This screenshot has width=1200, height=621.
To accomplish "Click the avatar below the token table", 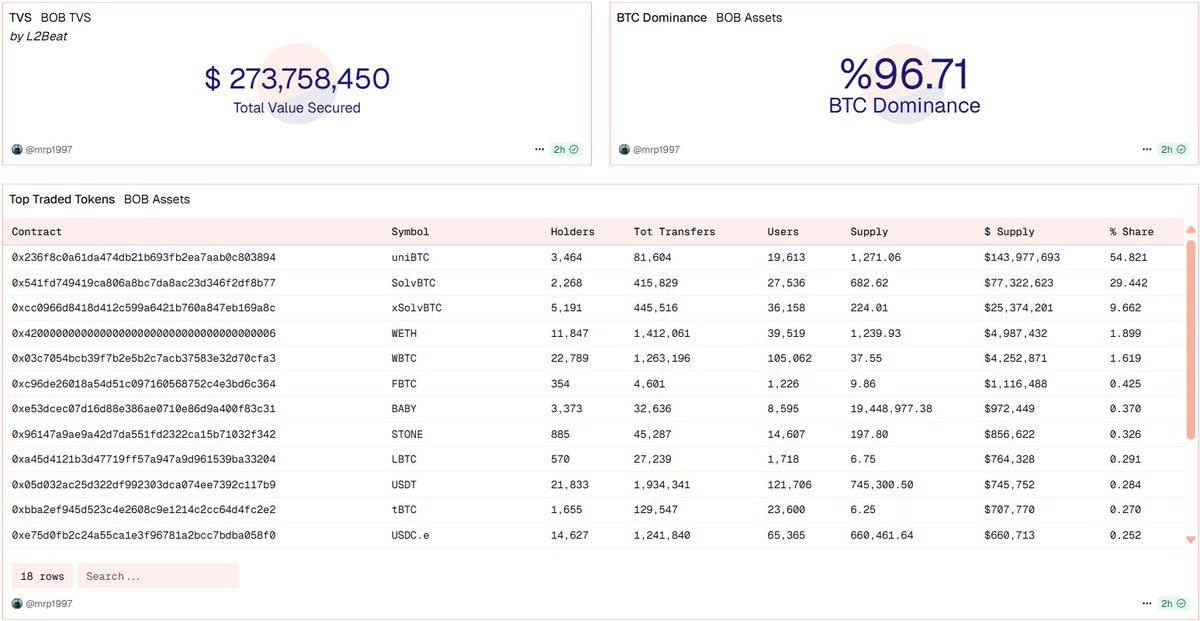I will pyautogui.click(x=17, y=603).
